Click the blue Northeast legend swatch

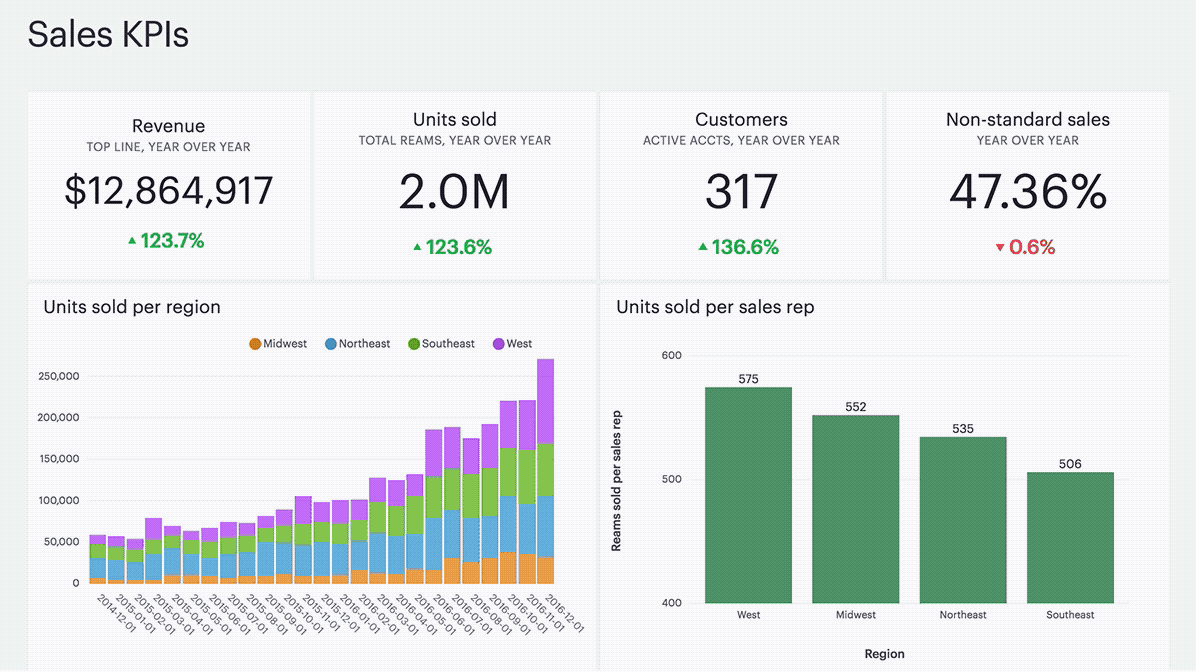(331, 344)
